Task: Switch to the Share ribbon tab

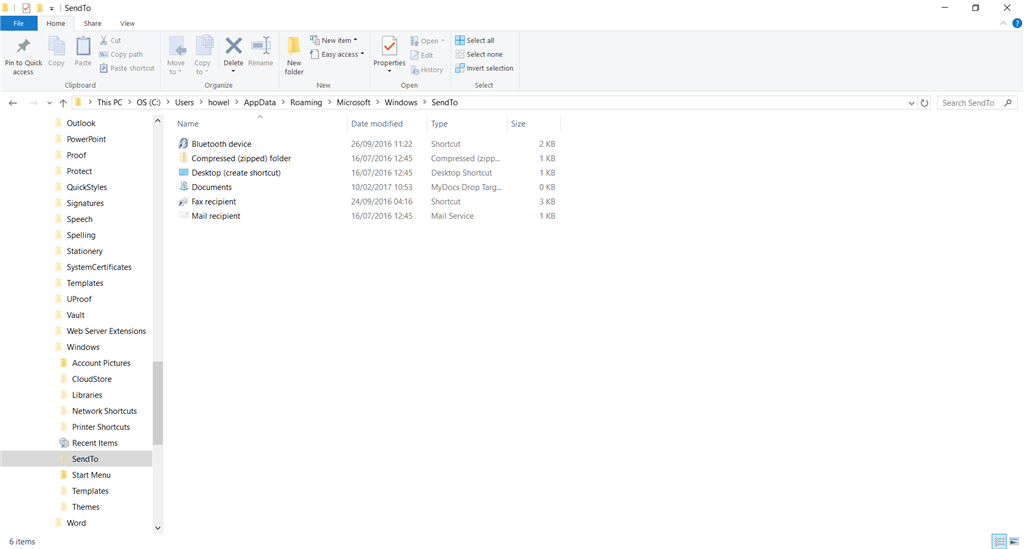Action: tap(92, 24)
